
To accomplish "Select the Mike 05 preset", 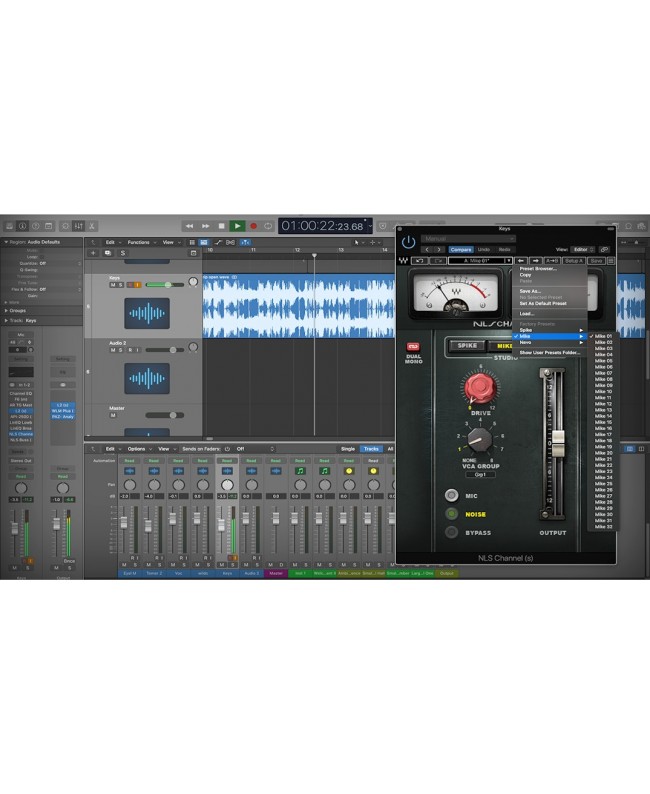I will pyautogui.click(x=603, y=361).
